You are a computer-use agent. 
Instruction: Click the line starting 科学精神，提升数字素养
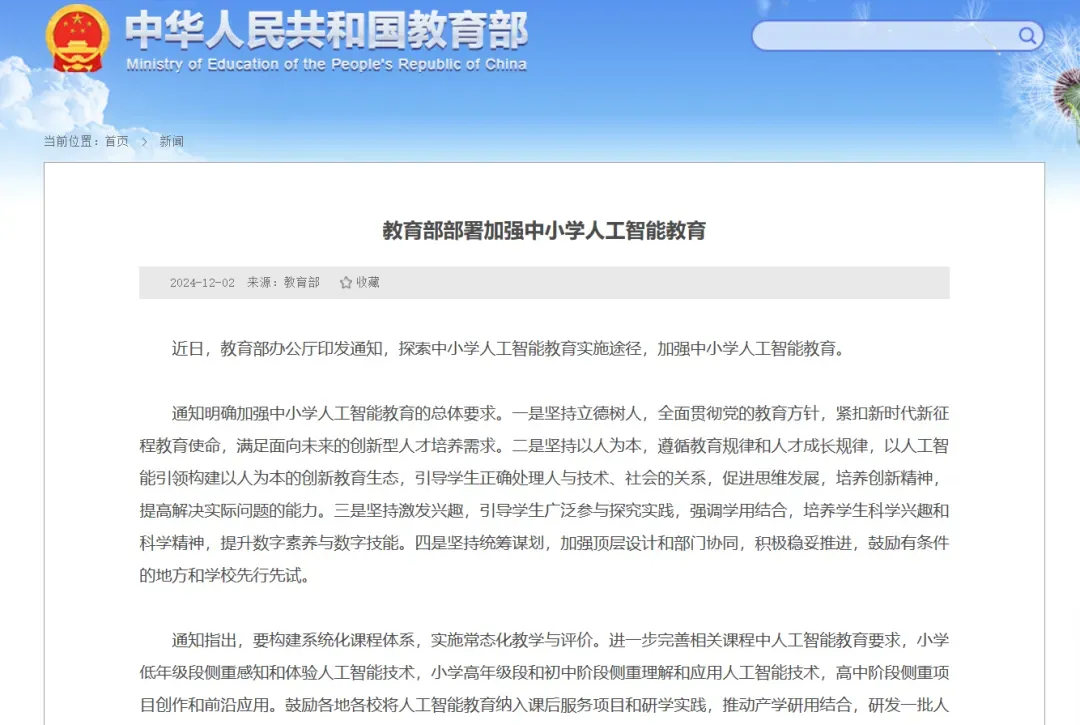pyautogui.click(x=544, y=543)
